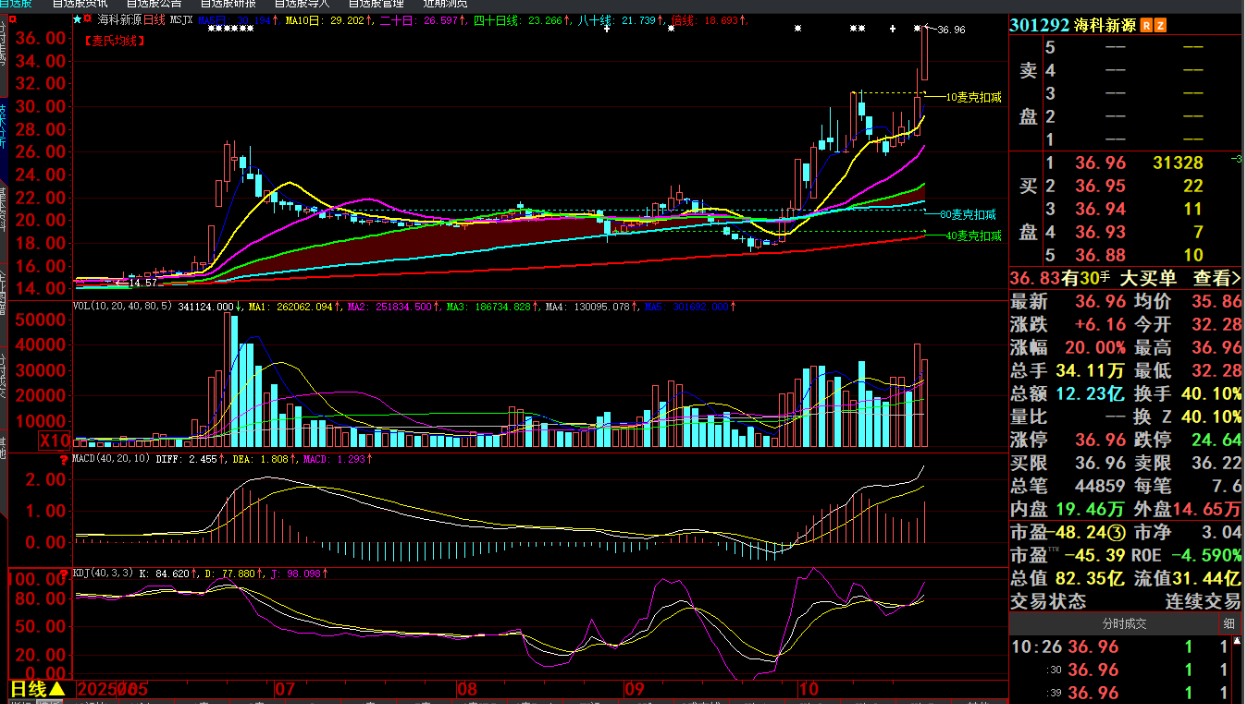
Task: Click the 10麦克扣减 marker label
Action: [x=973, y=97]
